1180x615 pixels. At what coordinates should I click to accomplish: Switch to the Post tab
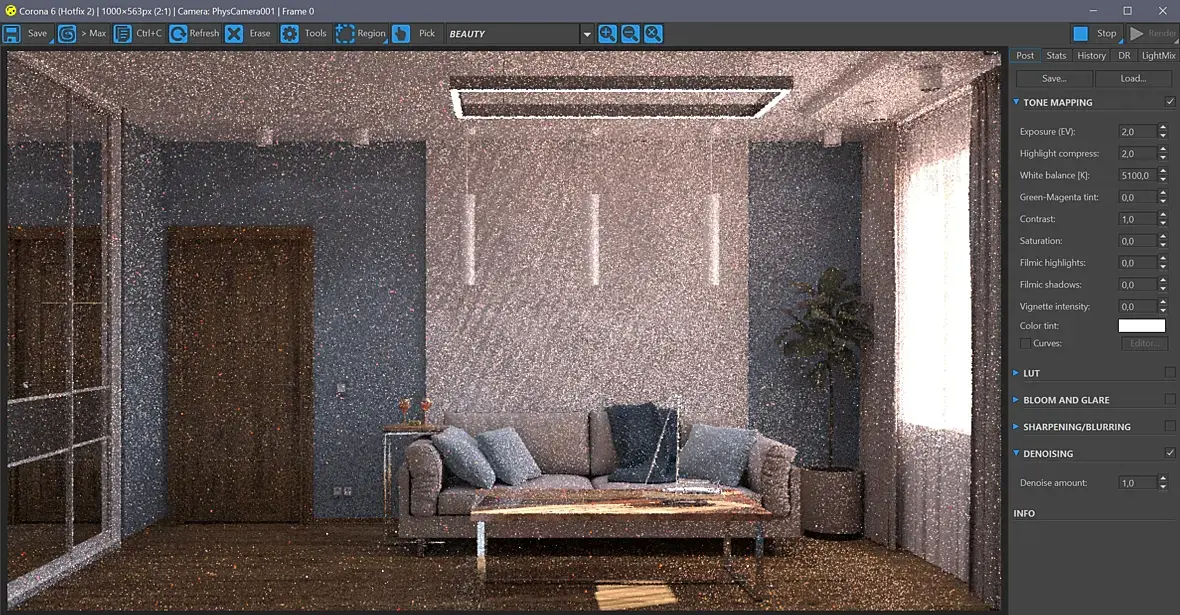[1025, 56]
